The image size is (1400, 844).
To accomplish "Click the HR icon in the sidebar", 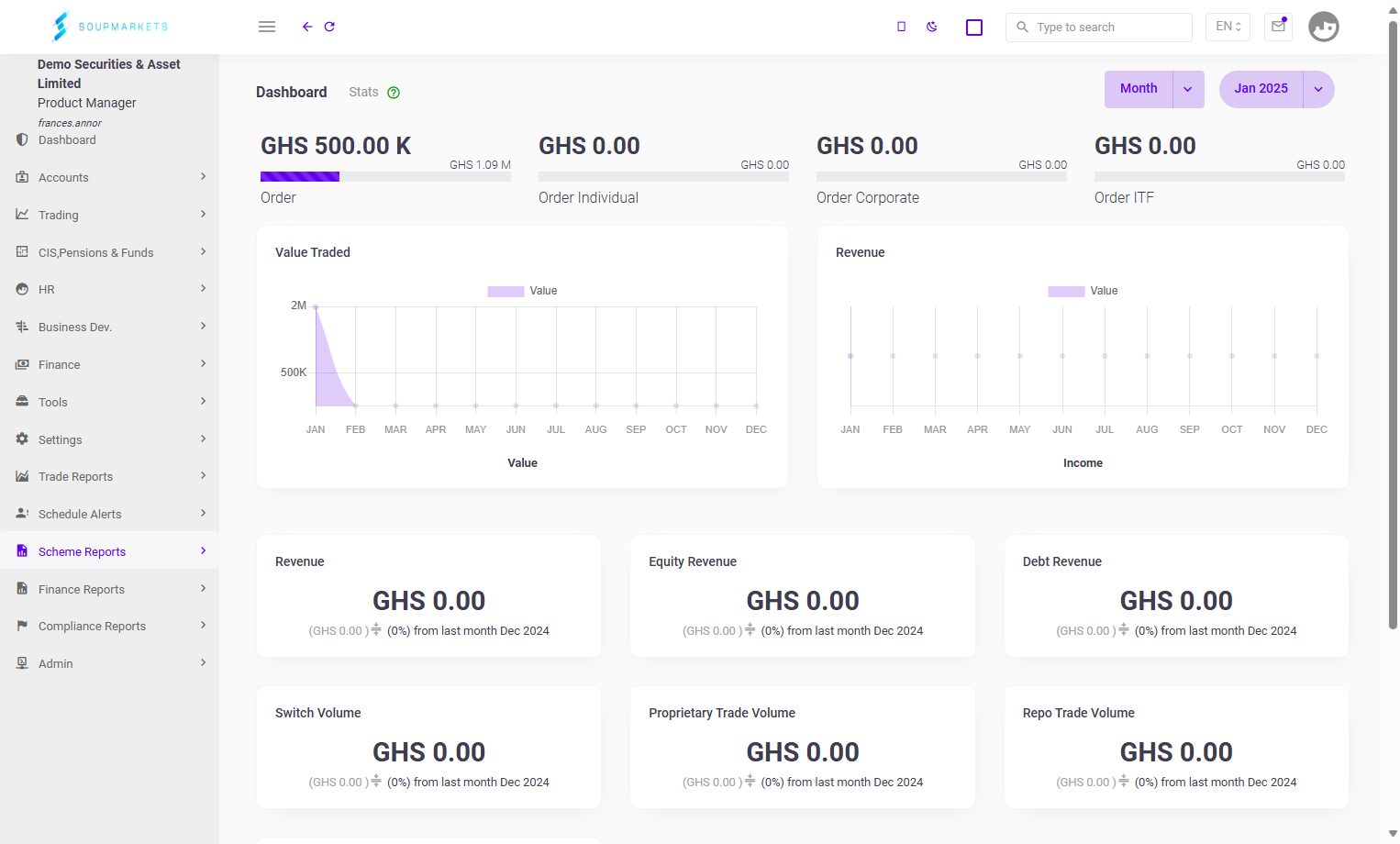I will tap(22, 289).
